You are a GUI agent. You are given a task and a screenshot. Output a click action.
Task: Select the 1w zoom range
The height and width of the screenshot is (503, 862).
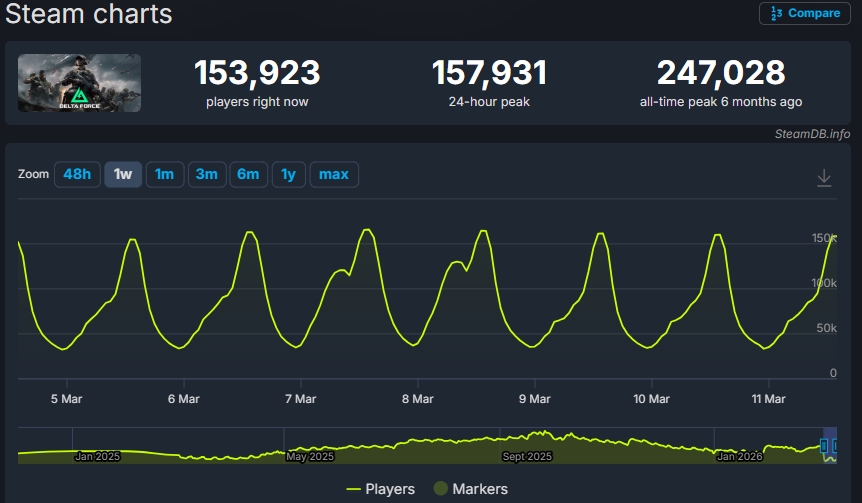coord(123,174)
